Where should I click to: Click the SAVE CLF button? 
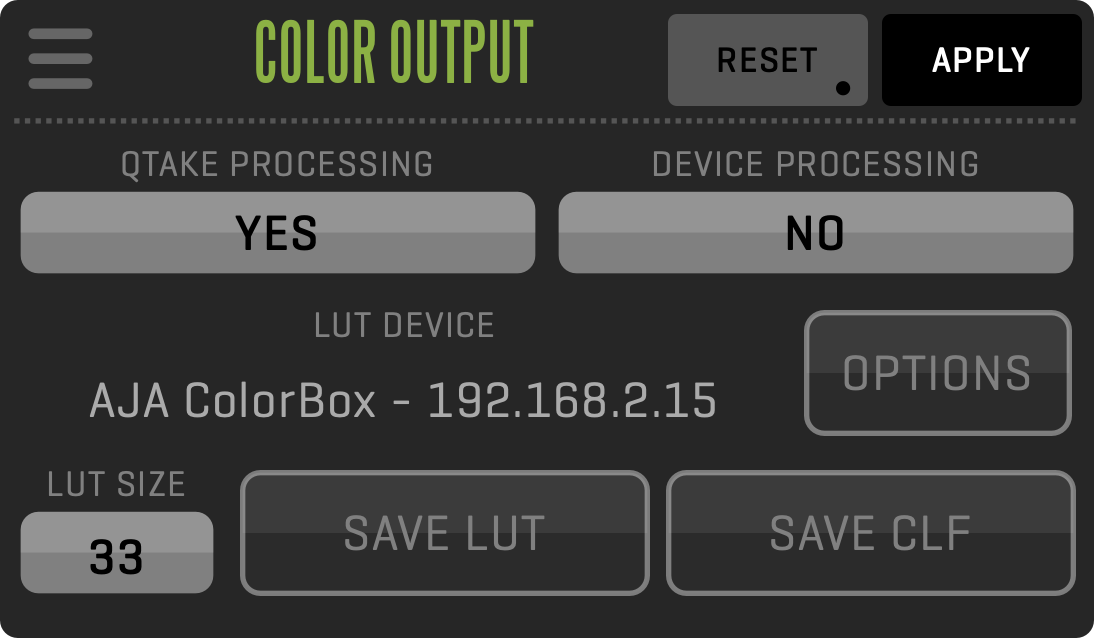point(870,533)
